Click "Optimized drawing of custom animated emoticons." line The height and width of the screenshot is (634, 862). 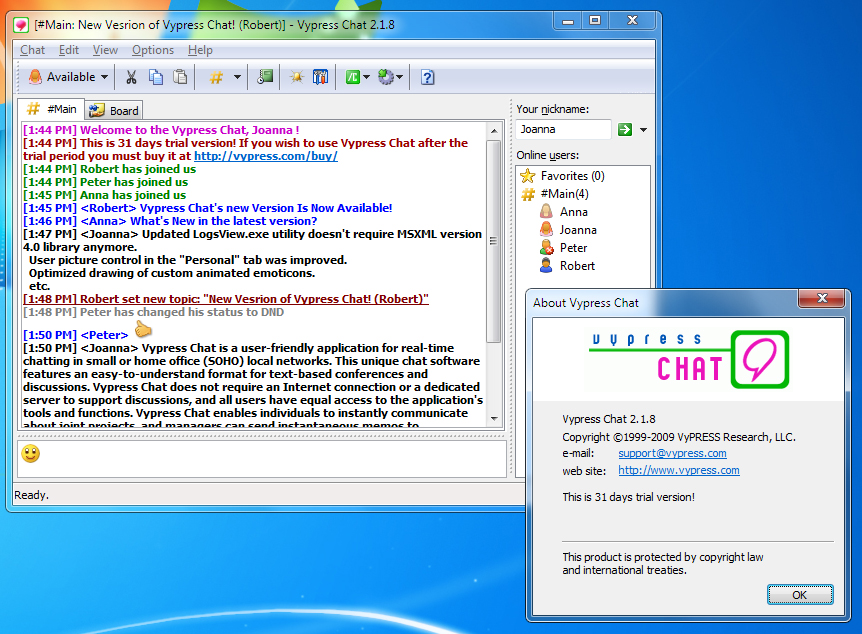coord(172,273)
